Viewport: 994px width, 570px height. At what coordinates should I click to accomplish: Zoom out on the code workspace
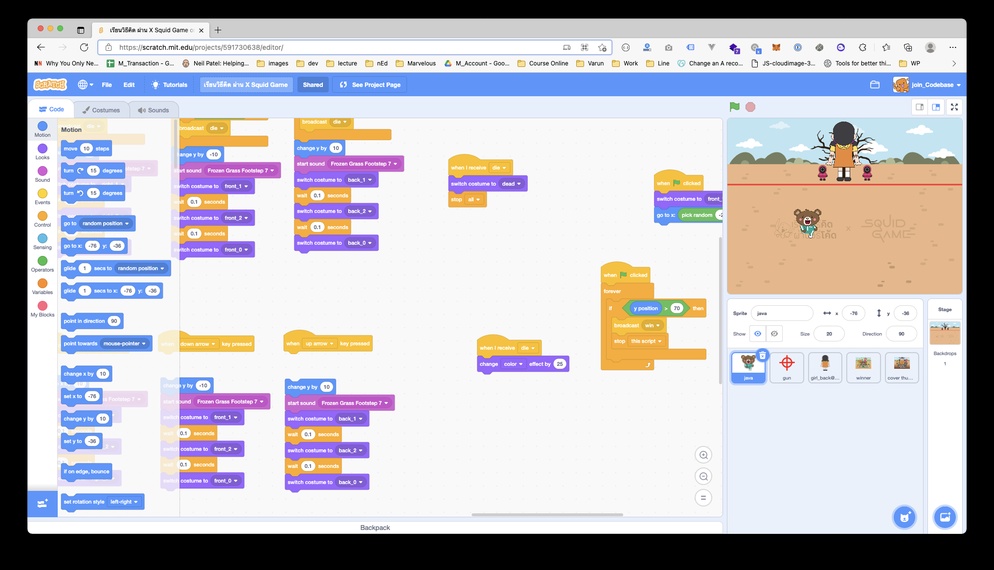(703, 476)
